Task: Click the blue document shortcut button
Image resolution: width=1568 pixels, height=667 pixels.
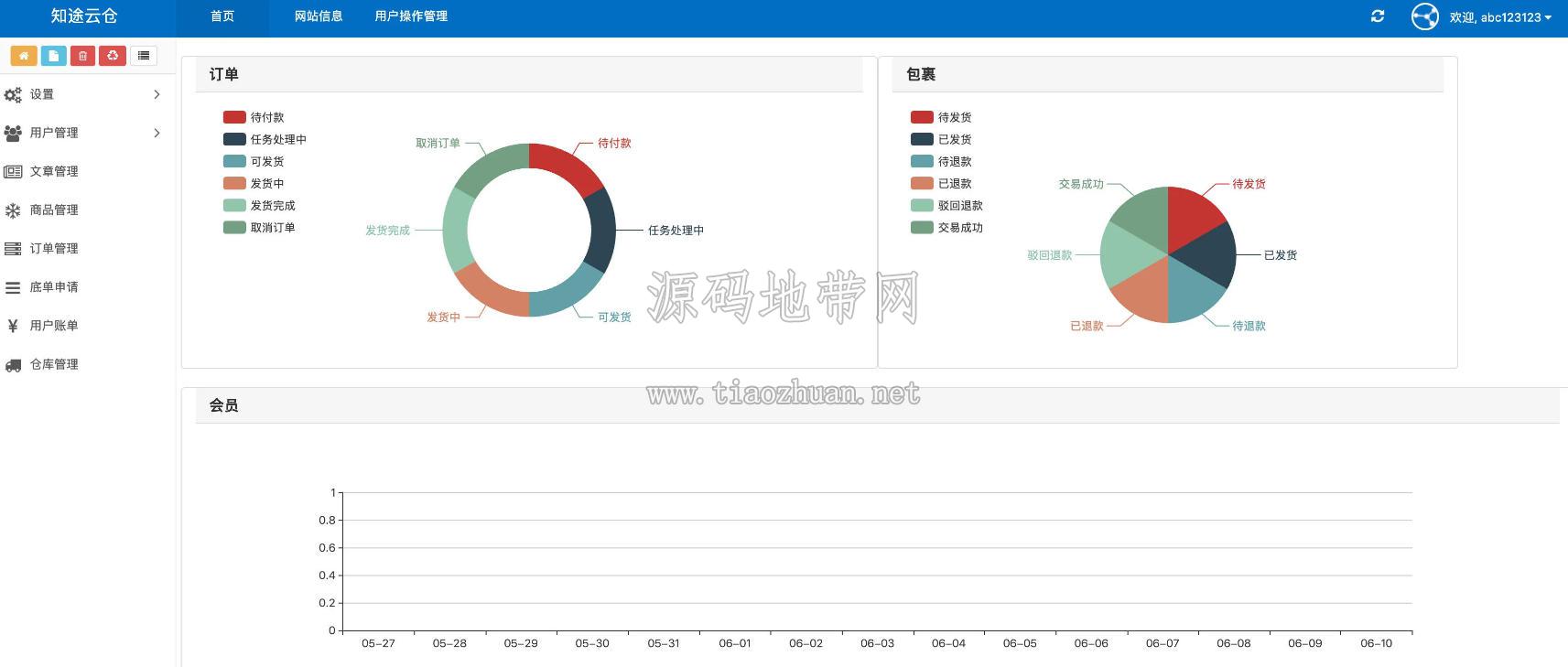Action: (x=53, y=56)
